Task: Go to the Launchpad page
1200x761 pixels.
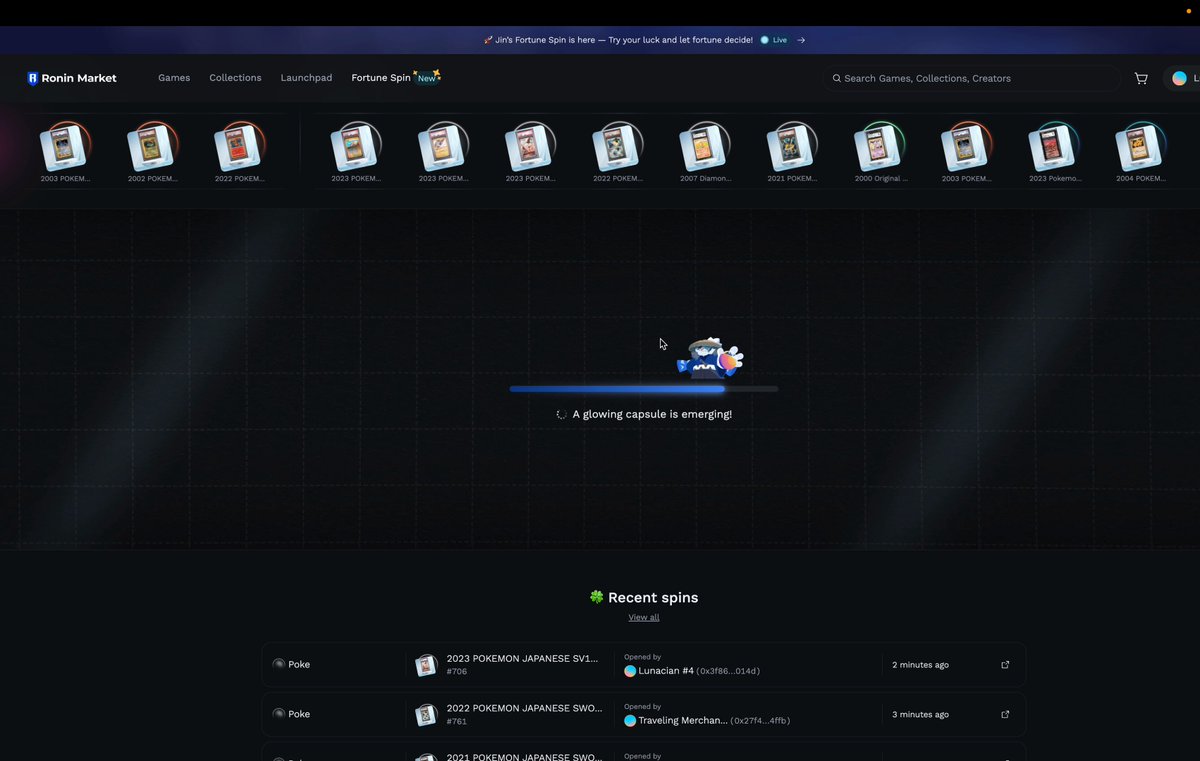Action: (x=306, y=78)
